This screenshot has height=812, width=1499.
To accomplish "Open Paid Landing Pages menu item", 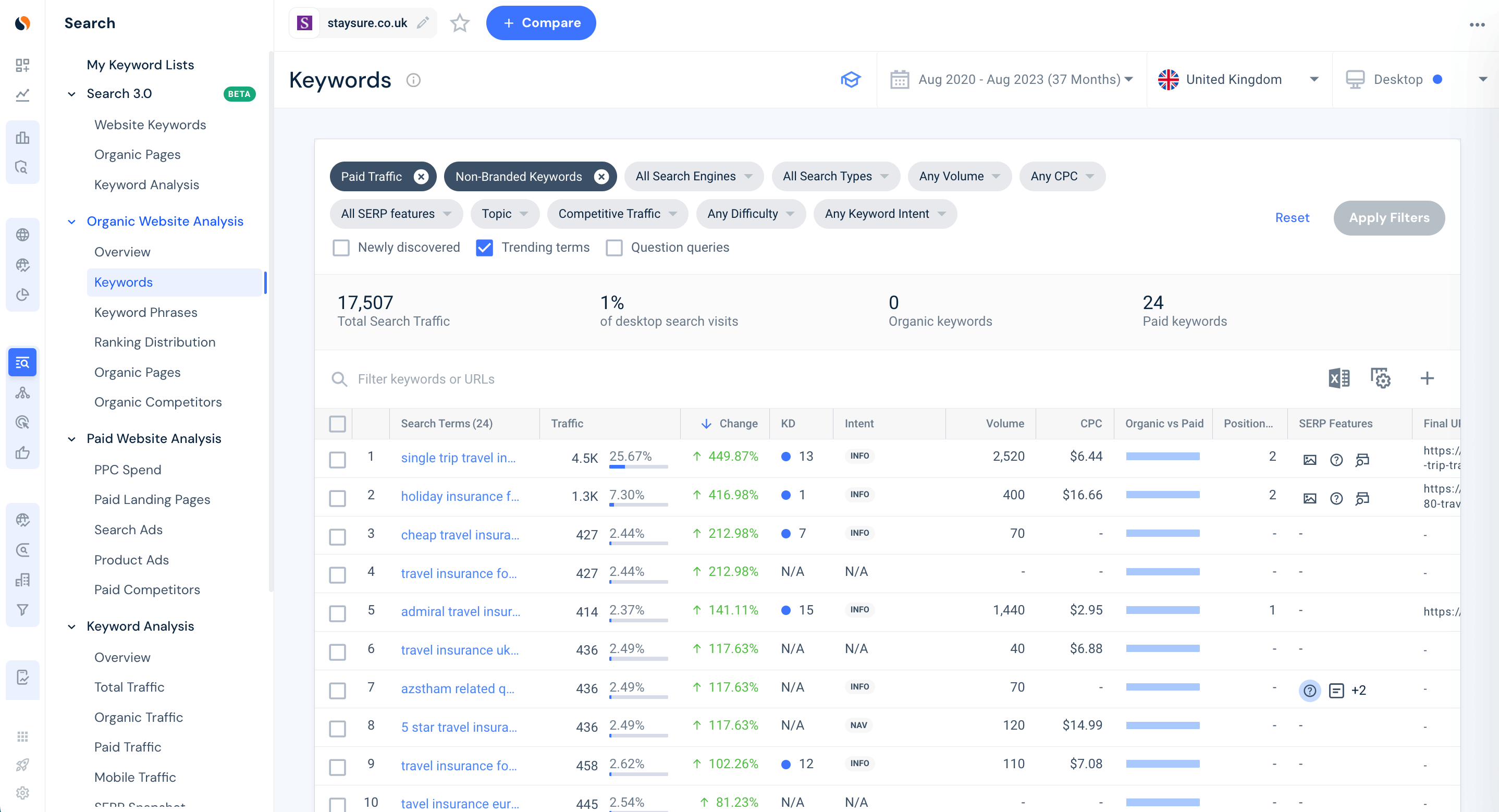I will (x=152, y=499).
